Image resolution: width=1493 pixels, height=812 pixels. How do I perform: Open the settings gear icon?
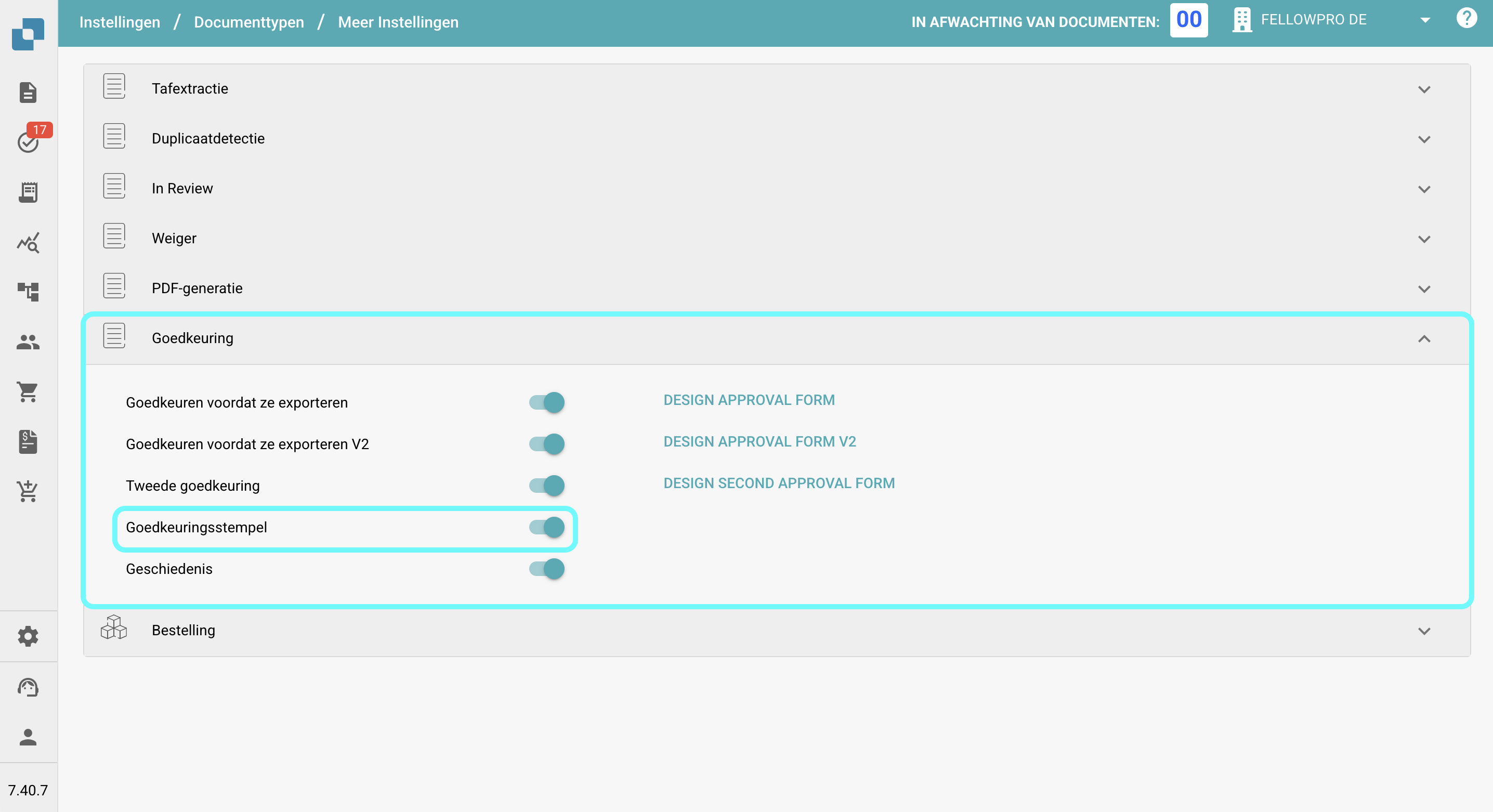point(28,636)
